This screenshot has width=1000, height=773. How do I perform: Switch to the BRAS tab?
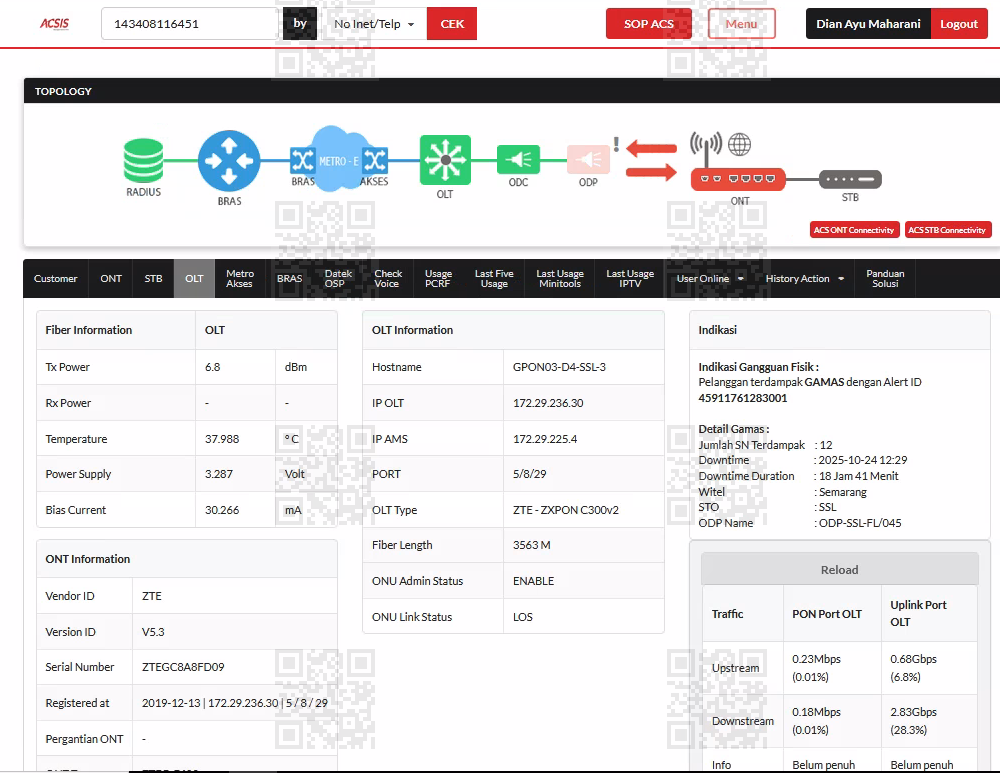pyautogui.click(x=290, y=279)
